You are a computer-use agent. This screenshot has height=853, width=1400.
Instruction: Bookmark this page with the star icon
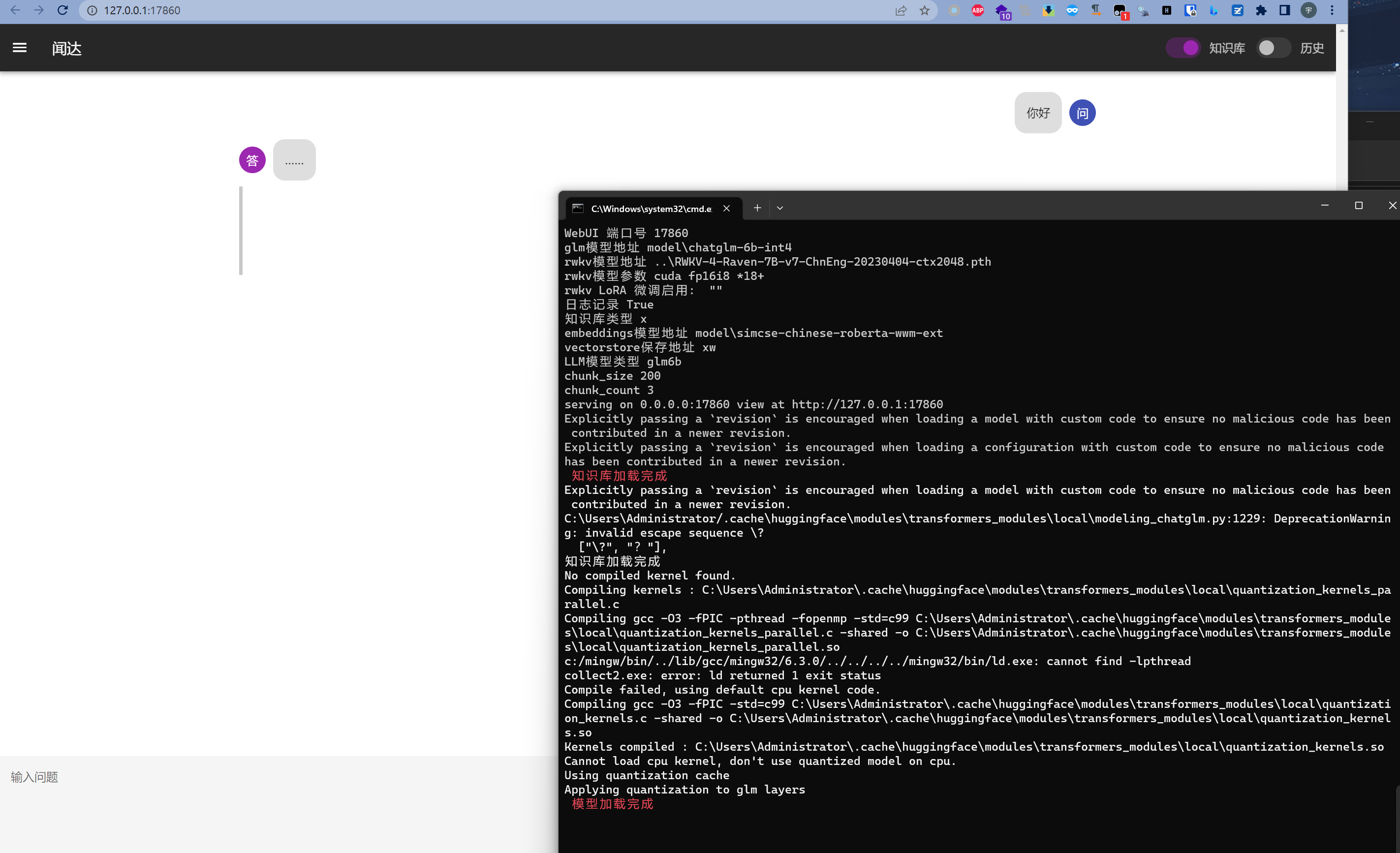click(925, 10)
